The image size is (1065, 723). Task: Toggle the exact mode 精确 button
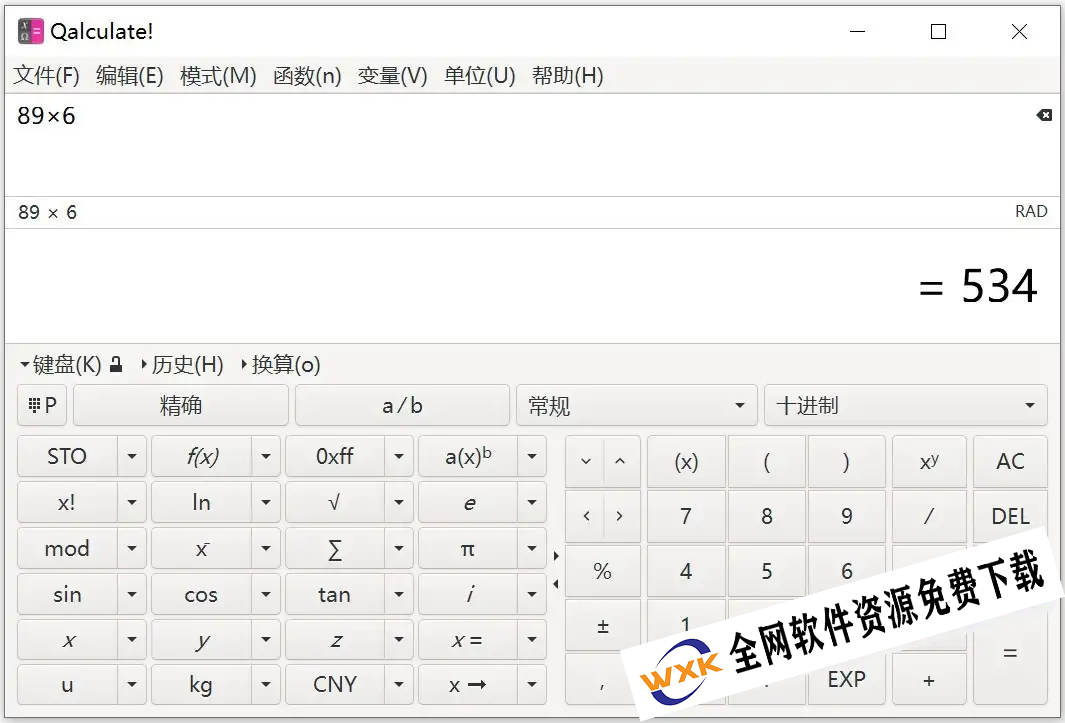click(181, 406)
